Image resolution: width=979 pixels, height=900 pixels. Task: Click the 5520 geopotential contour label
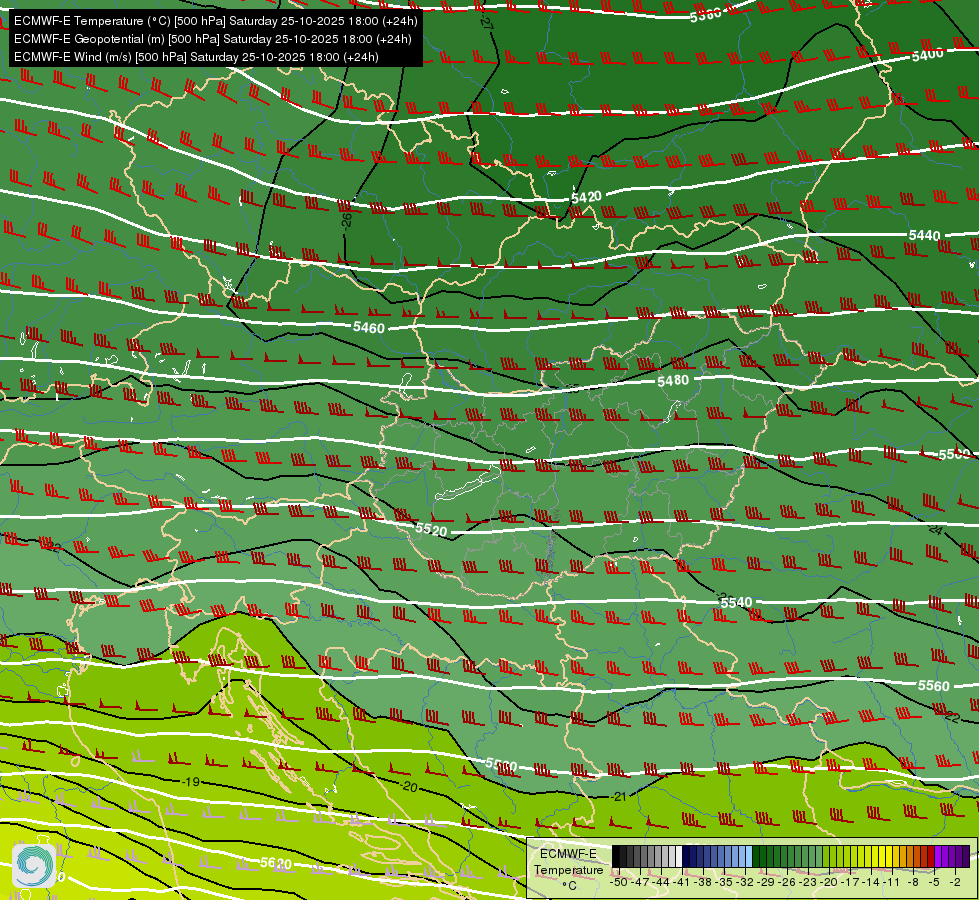pyautogui.click(x=431, y=530)
